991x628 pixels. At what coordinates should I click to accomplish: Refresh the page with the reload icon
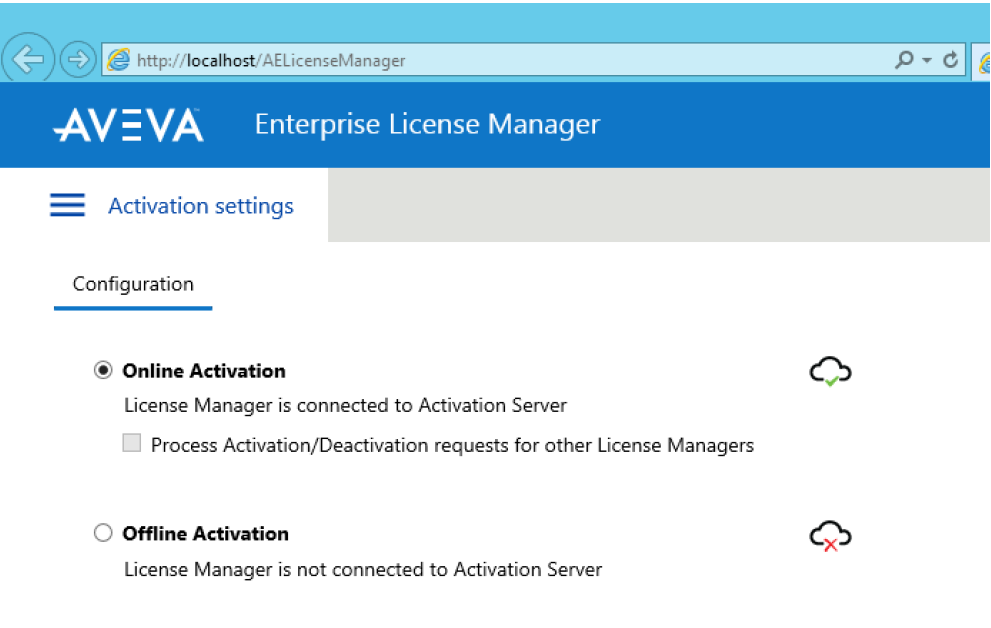[950, 60]
